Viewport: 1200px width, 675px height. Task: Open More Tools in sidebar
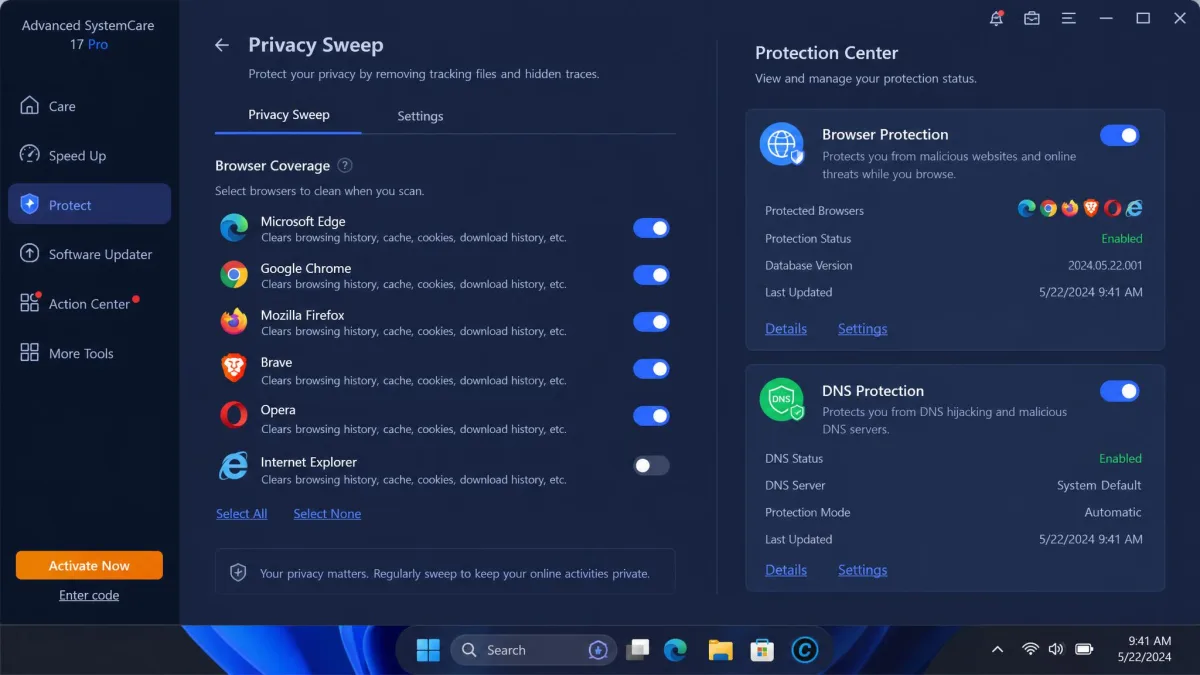click(x=90, y=353)
